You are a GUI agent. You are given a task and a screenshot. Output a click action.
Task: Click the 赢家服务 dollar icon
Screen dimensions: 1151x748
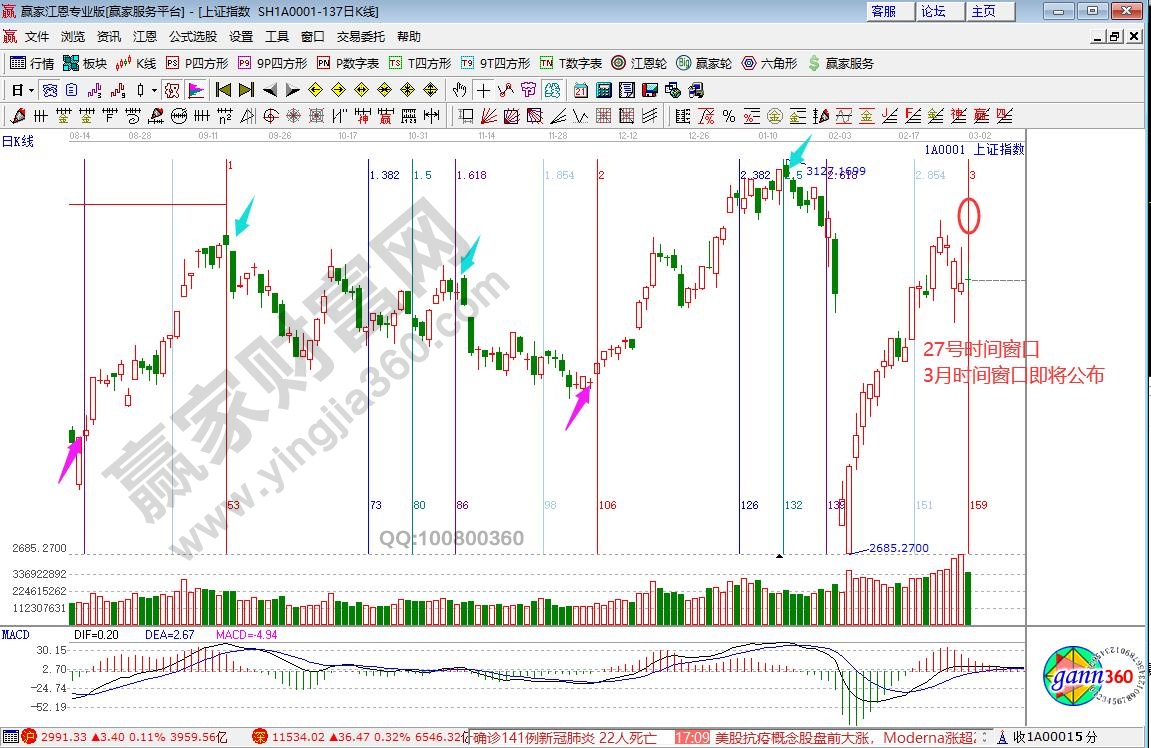840,63
